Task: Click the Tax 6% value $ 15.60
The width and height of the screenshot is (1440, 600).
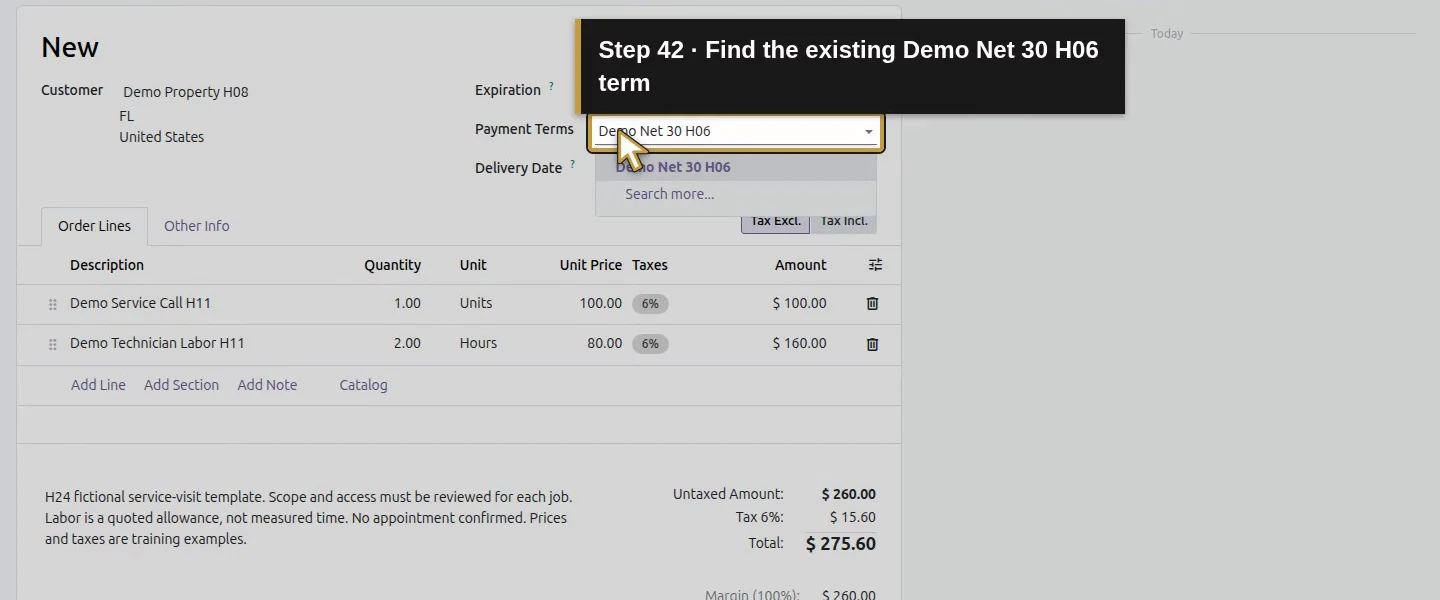Action: [x=853, y=518]
